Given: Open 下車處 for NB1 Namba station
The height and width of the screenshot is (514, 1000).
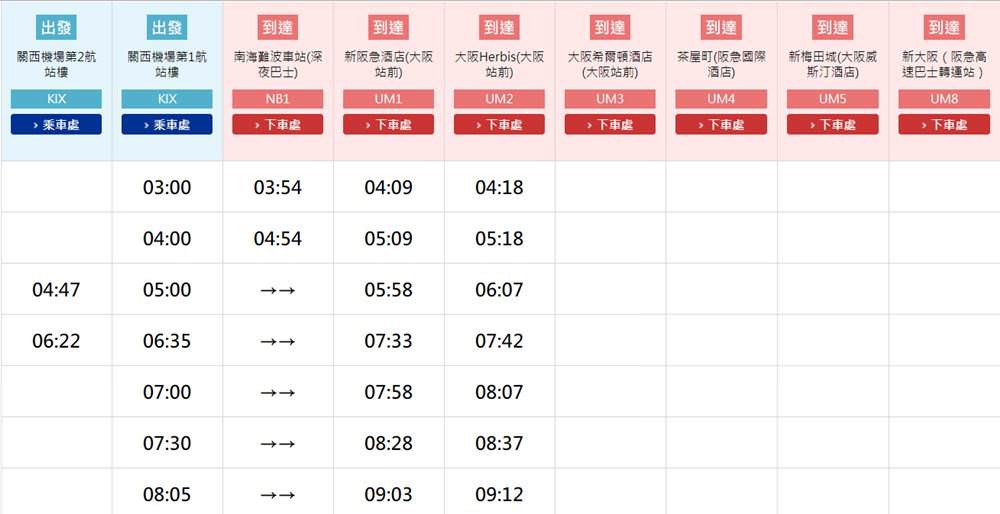Looking at the screenshot, I should coord(277,124).
